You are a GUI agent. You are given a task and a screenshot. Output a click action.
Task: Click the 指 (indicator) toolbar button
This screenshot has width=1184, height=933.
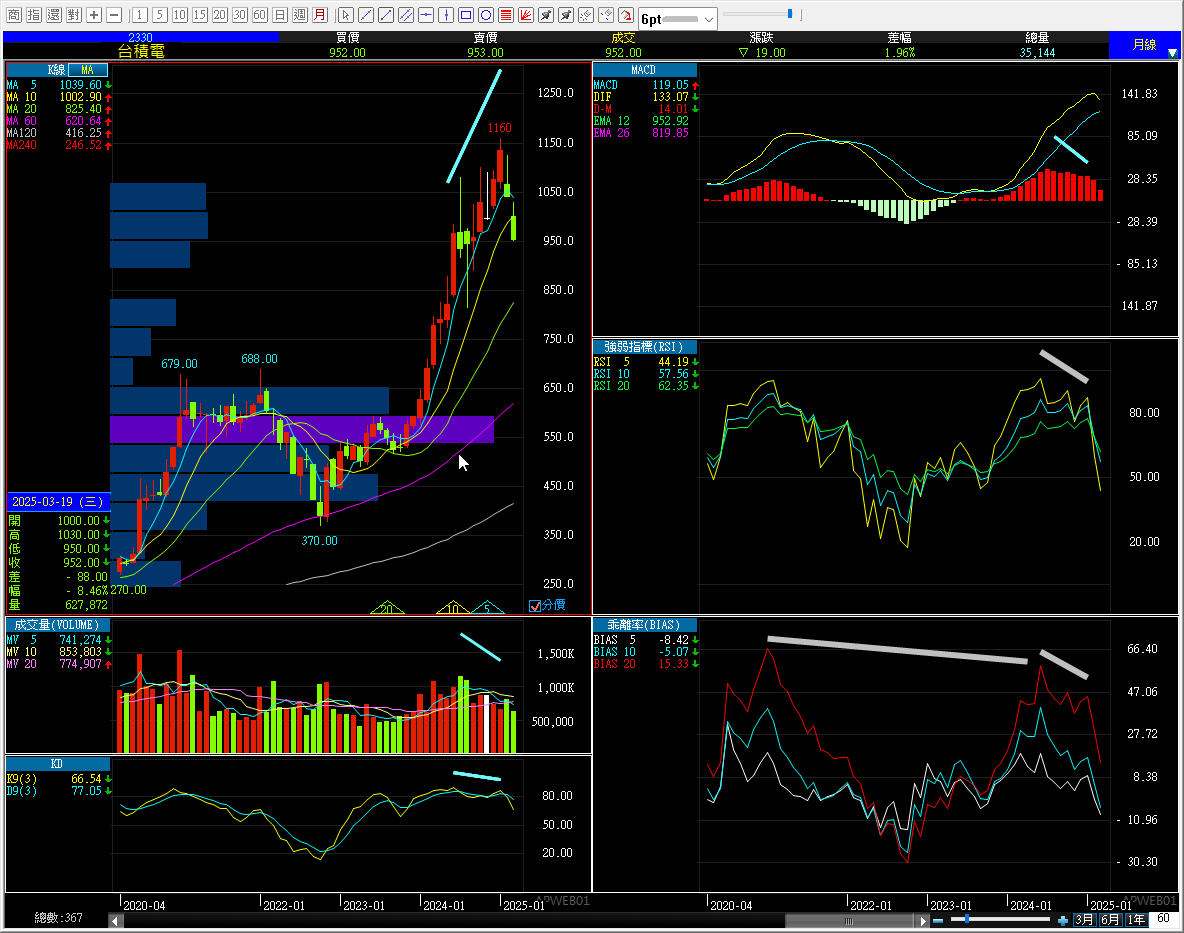[34, 14]
